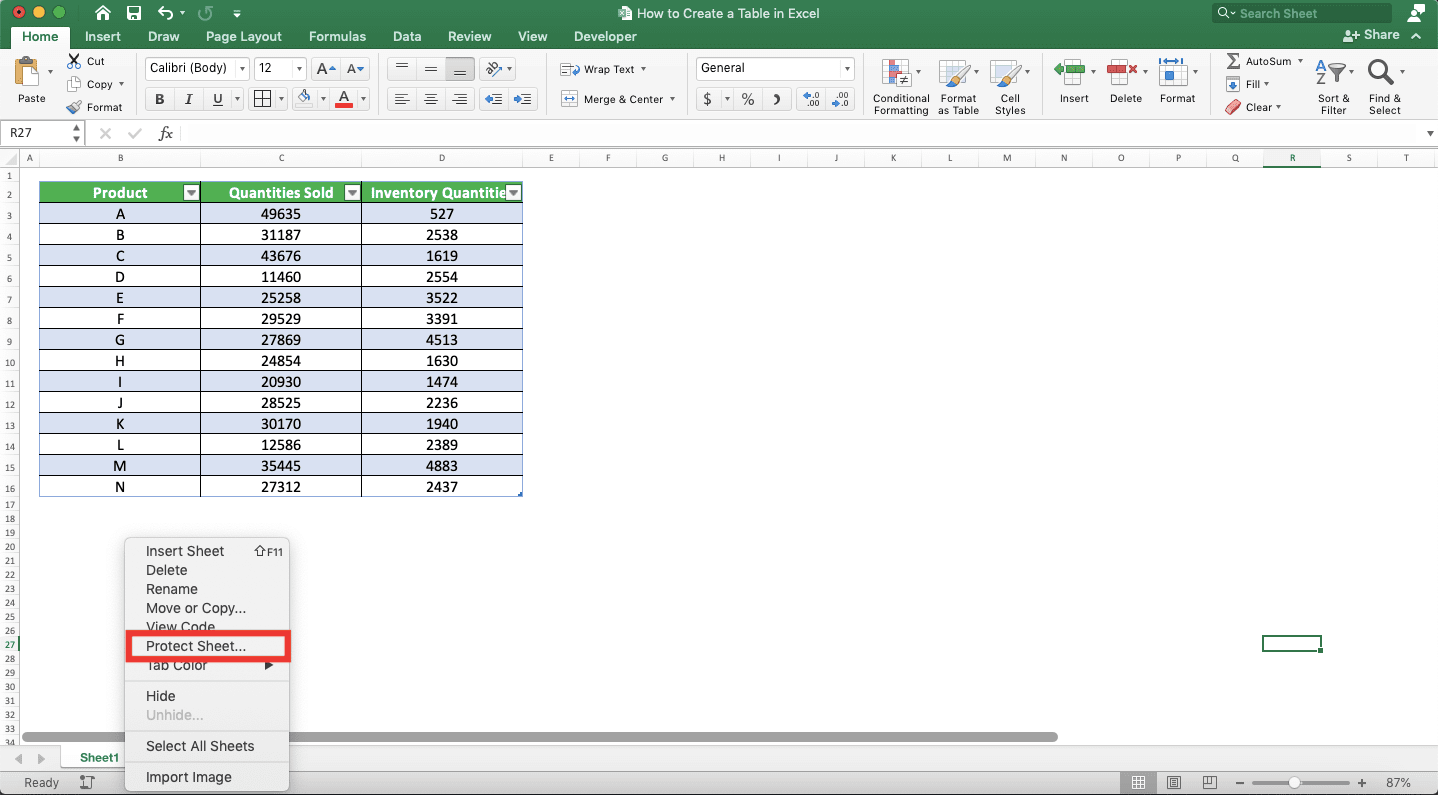Image resolution: width=1438 pixels, height=795 pixels.
Task: Increase font size with large A
Action: [325, 69]
